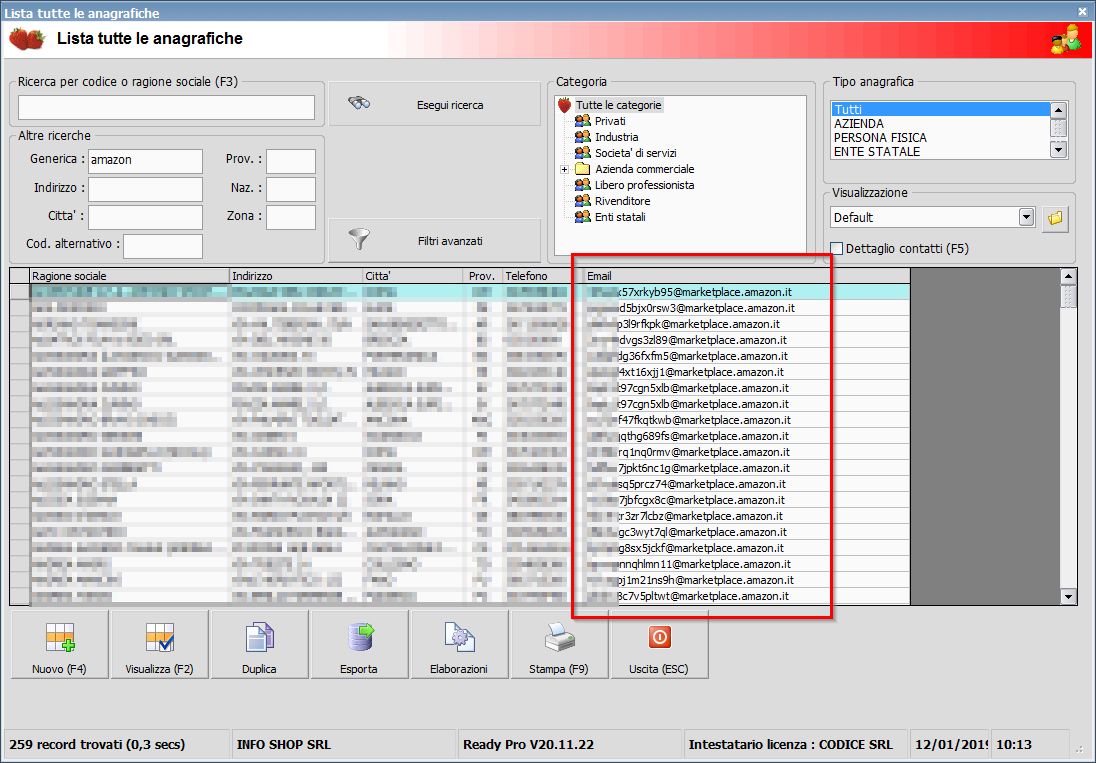Select the Privati category
Image resolution: width=1096 pixels, height=763 pixels.
tap(610, 121)
